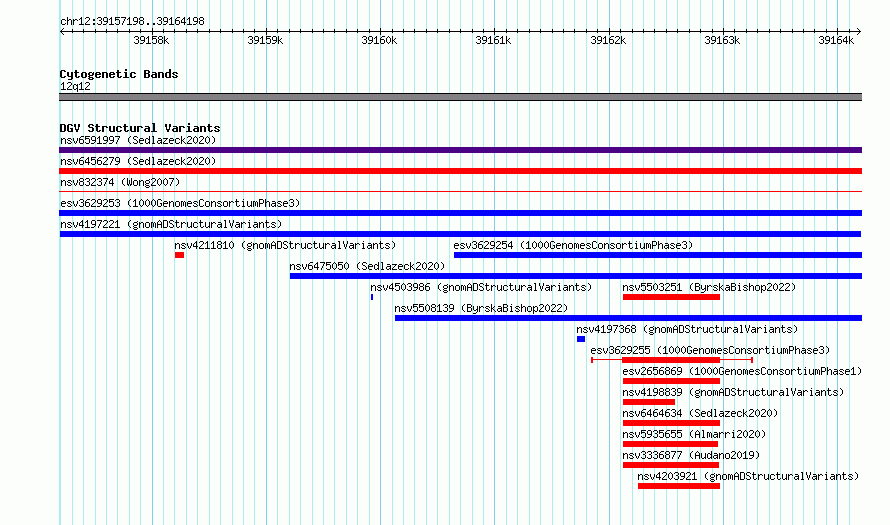Click the red nsv5935655 variant bar
The image size is (890, 525).
pos(670,444)
